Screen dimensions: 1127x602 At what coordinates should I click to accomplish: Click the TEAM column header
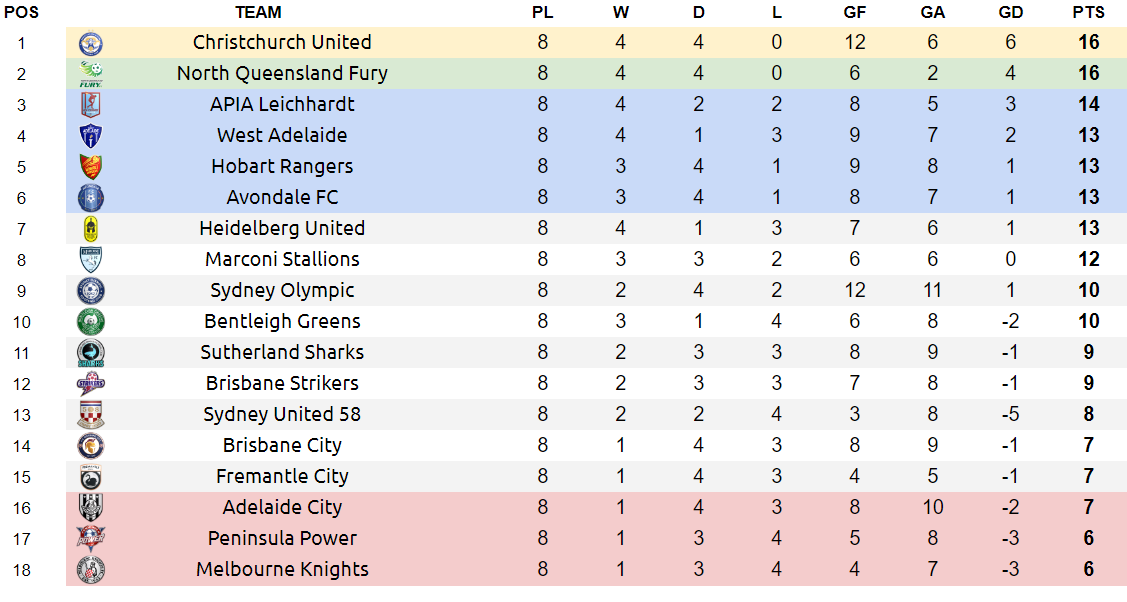258,12
